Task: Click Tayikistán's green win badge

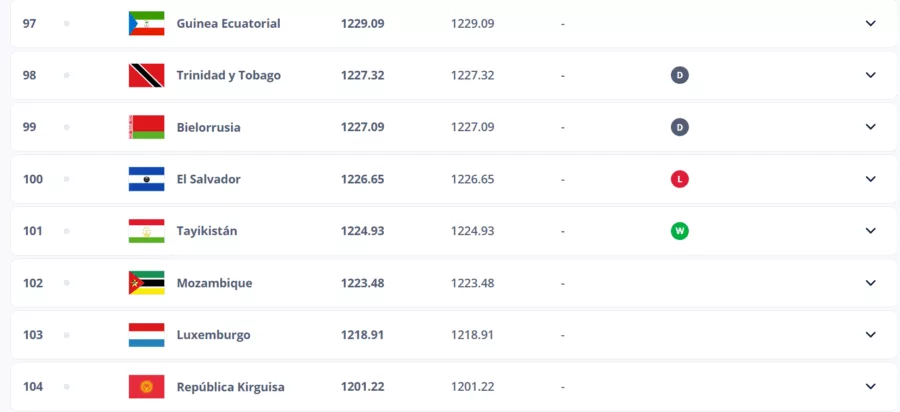Action: pyautogui.click(x=680, y=231)
